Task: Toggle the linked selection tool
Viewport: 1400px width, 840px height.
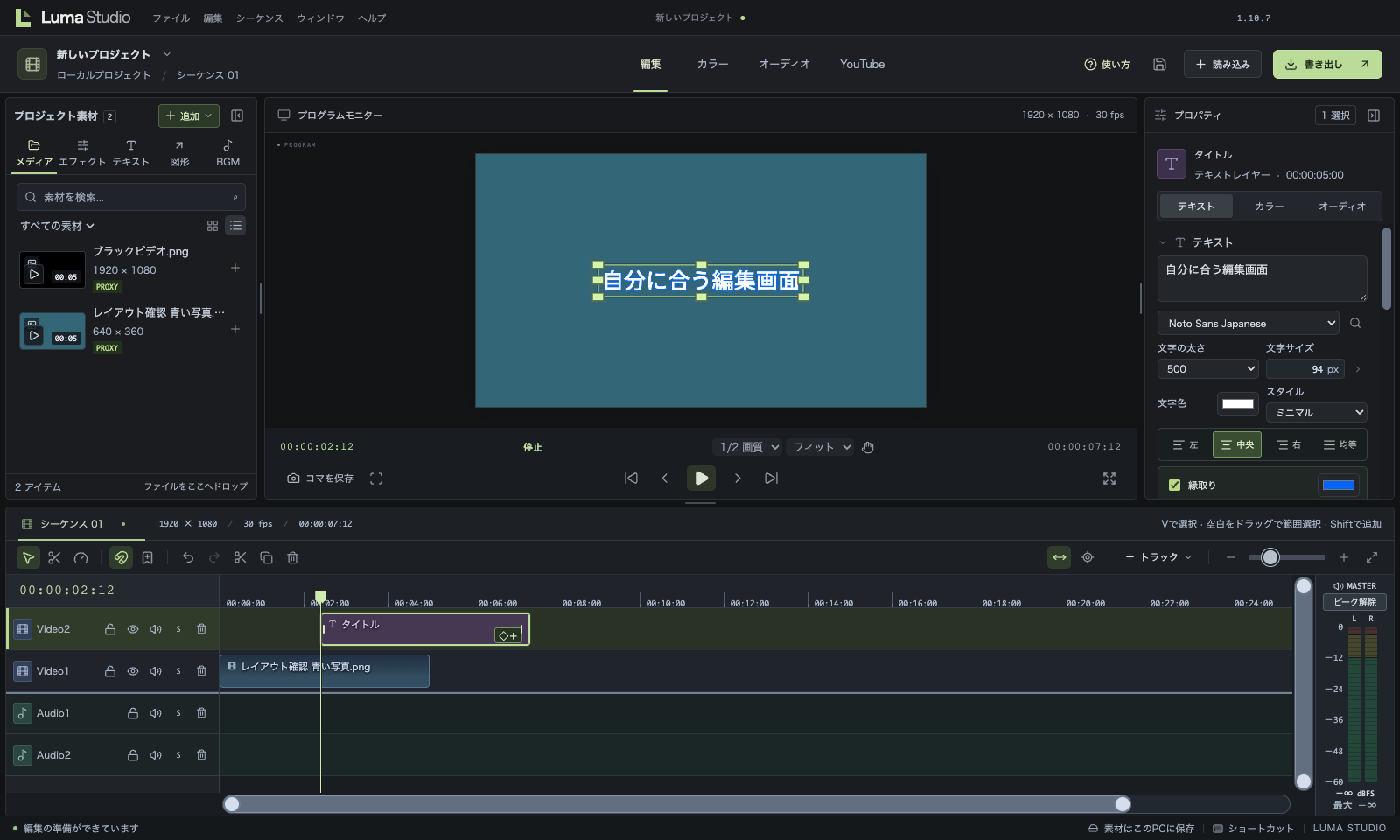Action: pos(122,557)
